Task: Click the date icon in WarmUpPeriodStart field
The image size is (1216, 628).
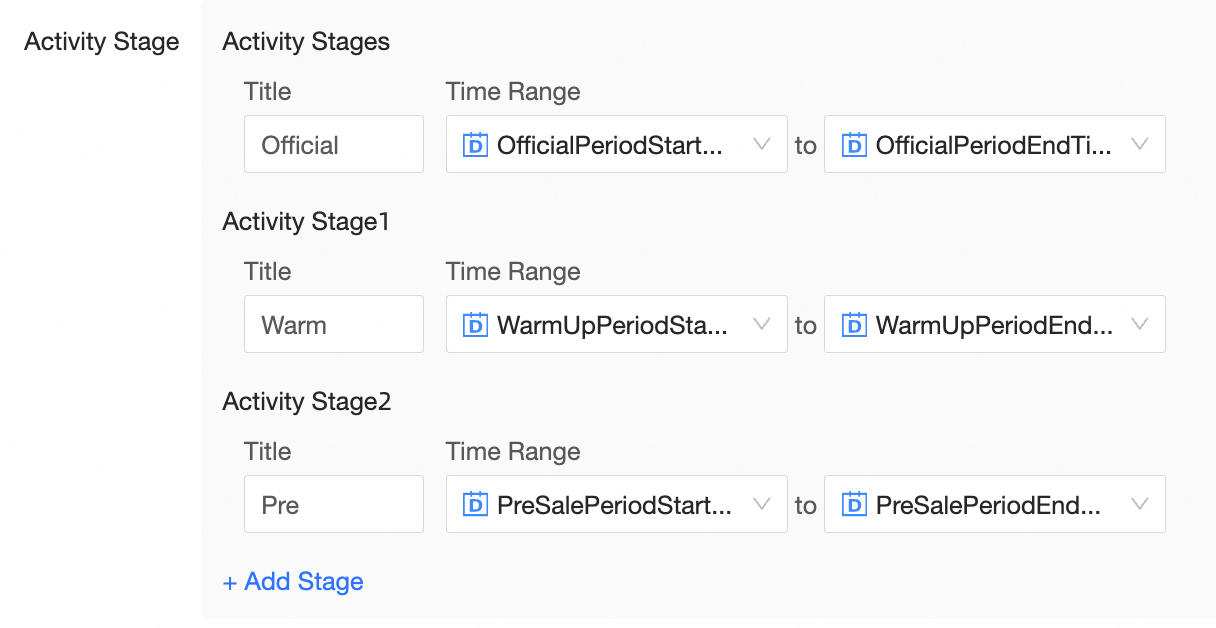Action: pyautogui.click(x=474, y=325)
